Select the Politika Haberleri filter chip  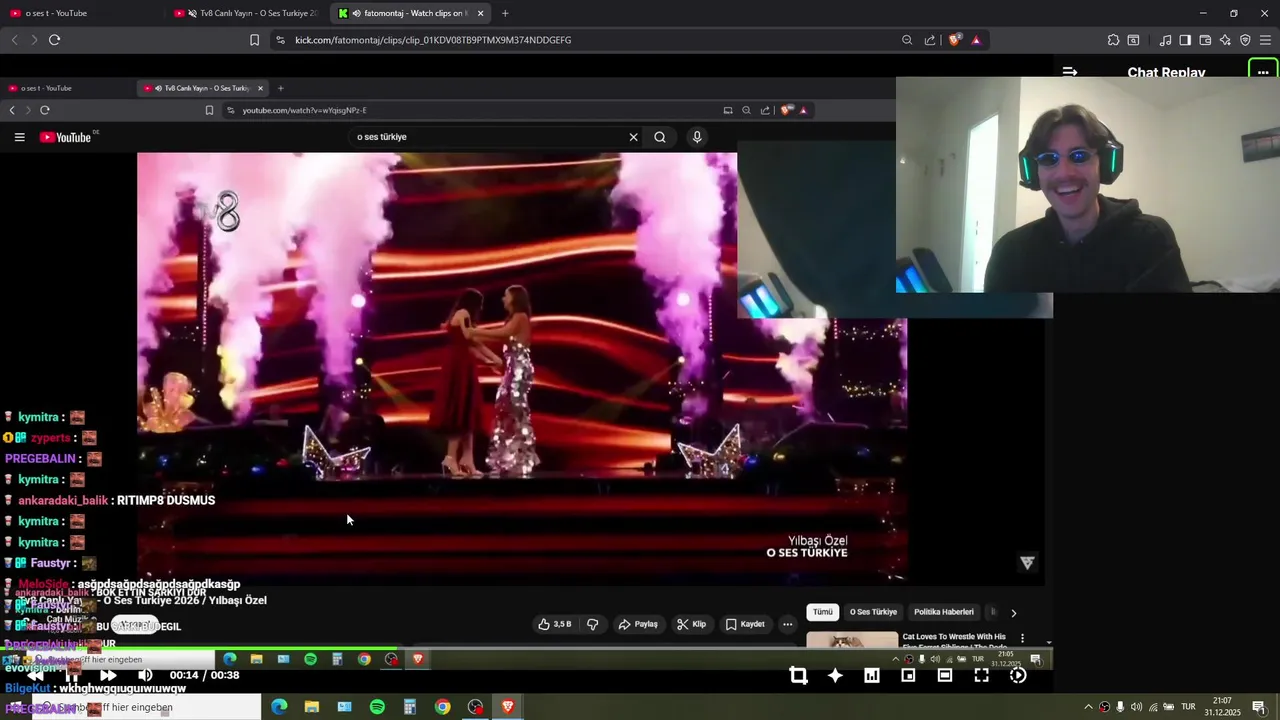tap(943, 612)
